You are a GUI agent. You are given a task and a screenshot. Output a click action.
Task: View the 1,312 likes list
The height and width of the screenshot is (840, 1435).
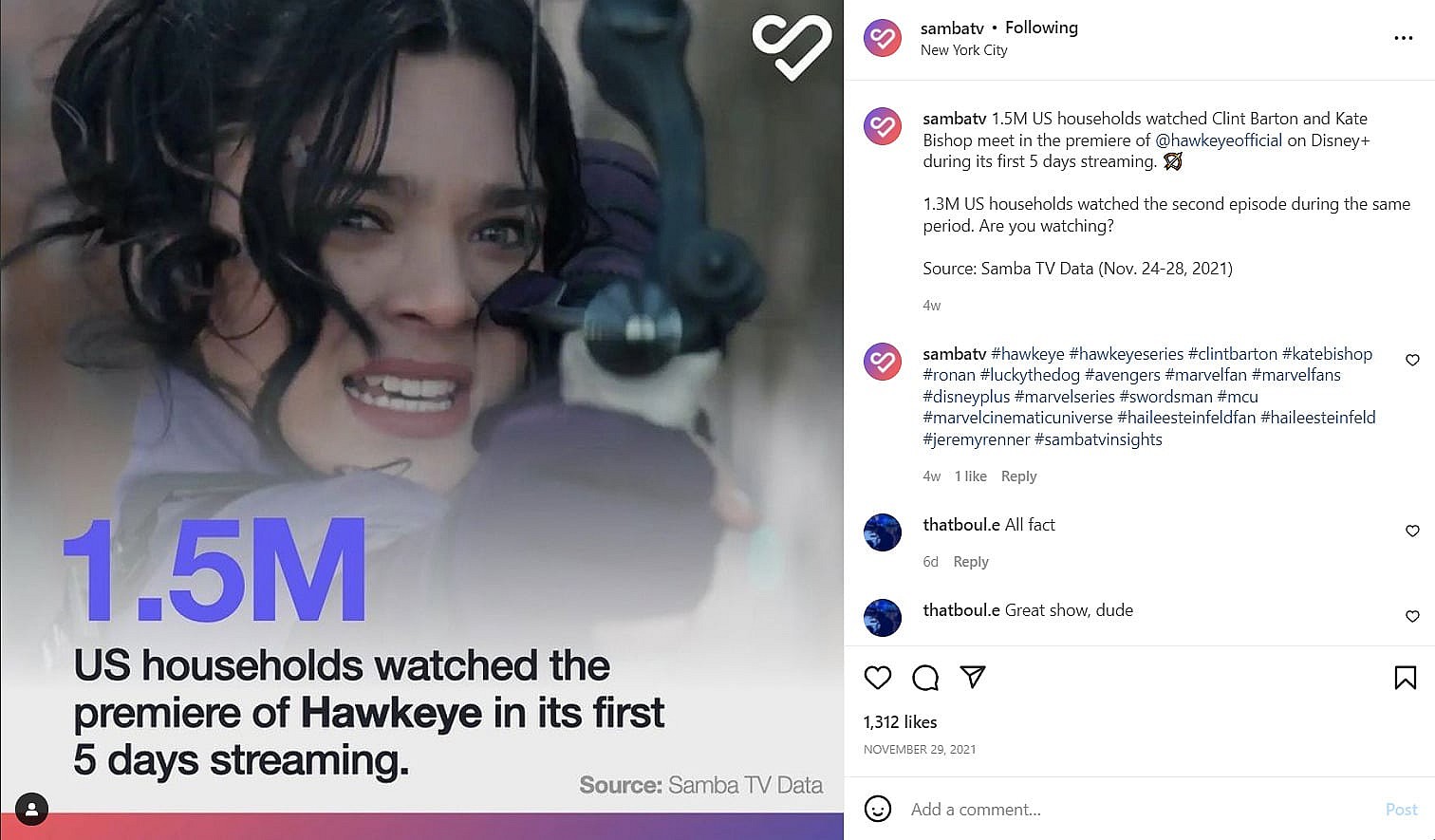(x=900, y=722)
